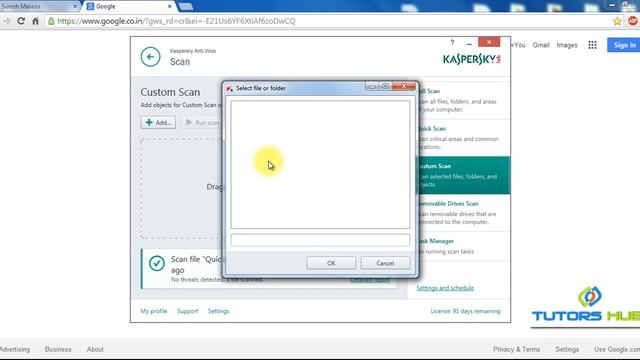Open the Settings link in Kaspersky footer
The height and width of the screenshot is (360, 640).
[x=218, y=311]
